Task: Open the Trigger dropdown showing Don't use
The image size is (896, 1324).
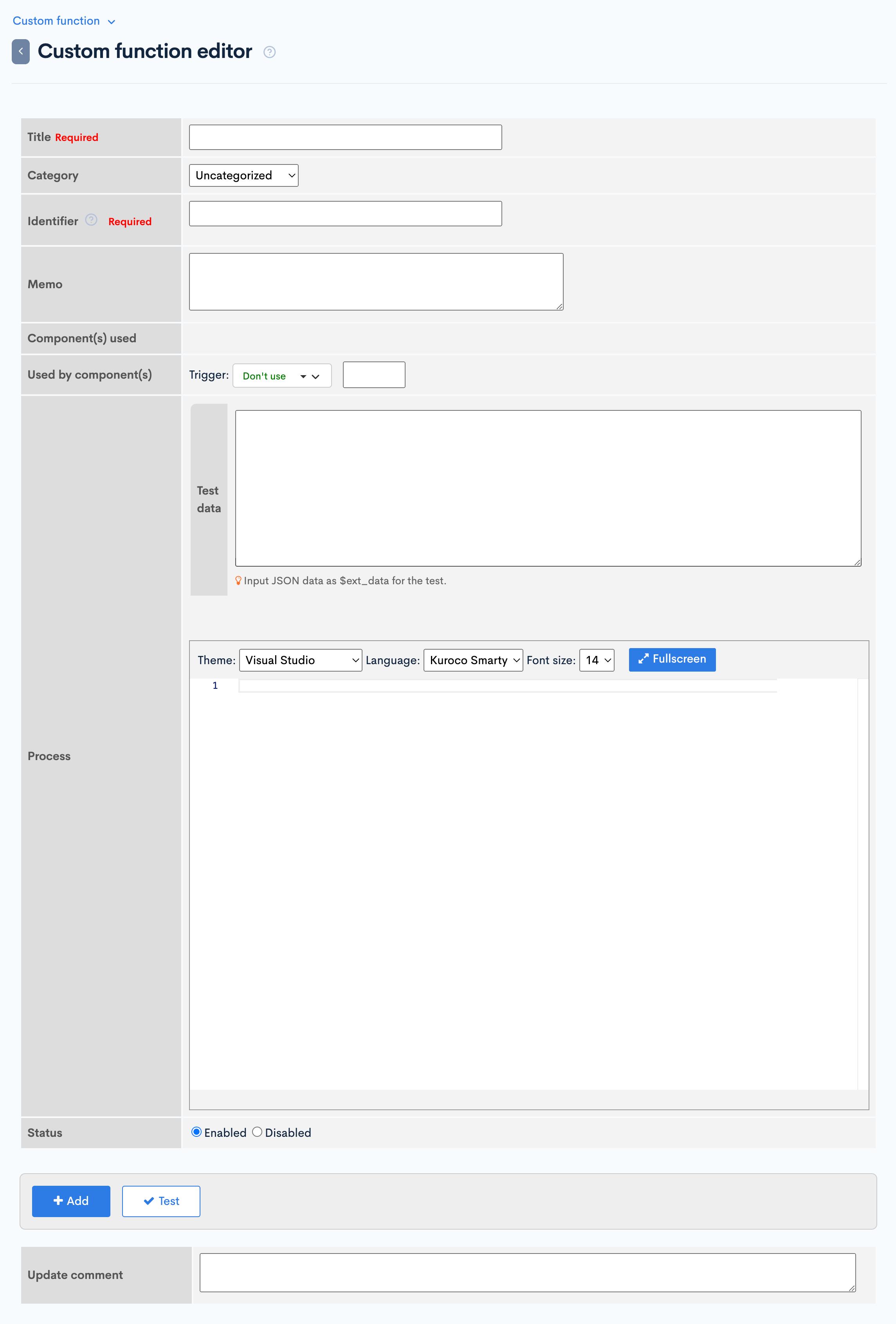Action: pos(281,376)
